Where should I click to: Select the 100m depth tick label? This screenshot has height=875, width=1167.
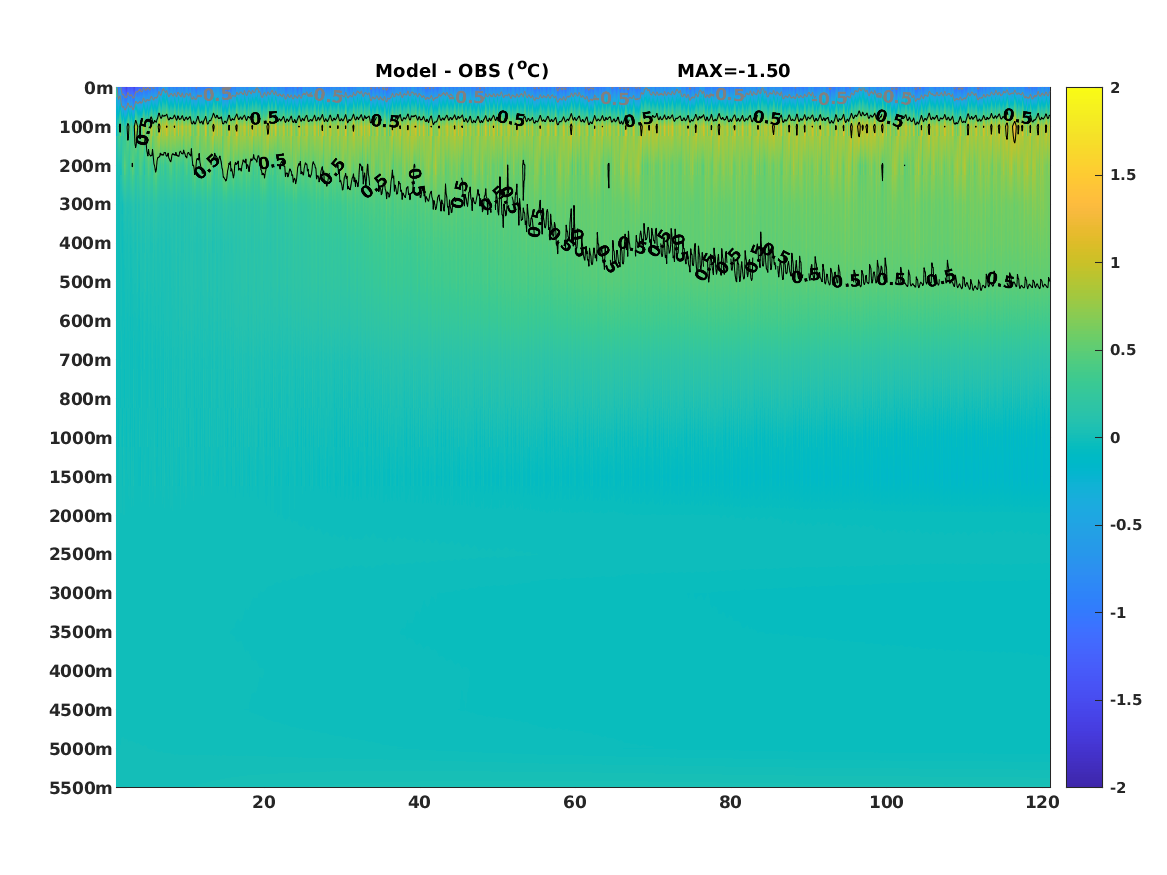point(86,127)
